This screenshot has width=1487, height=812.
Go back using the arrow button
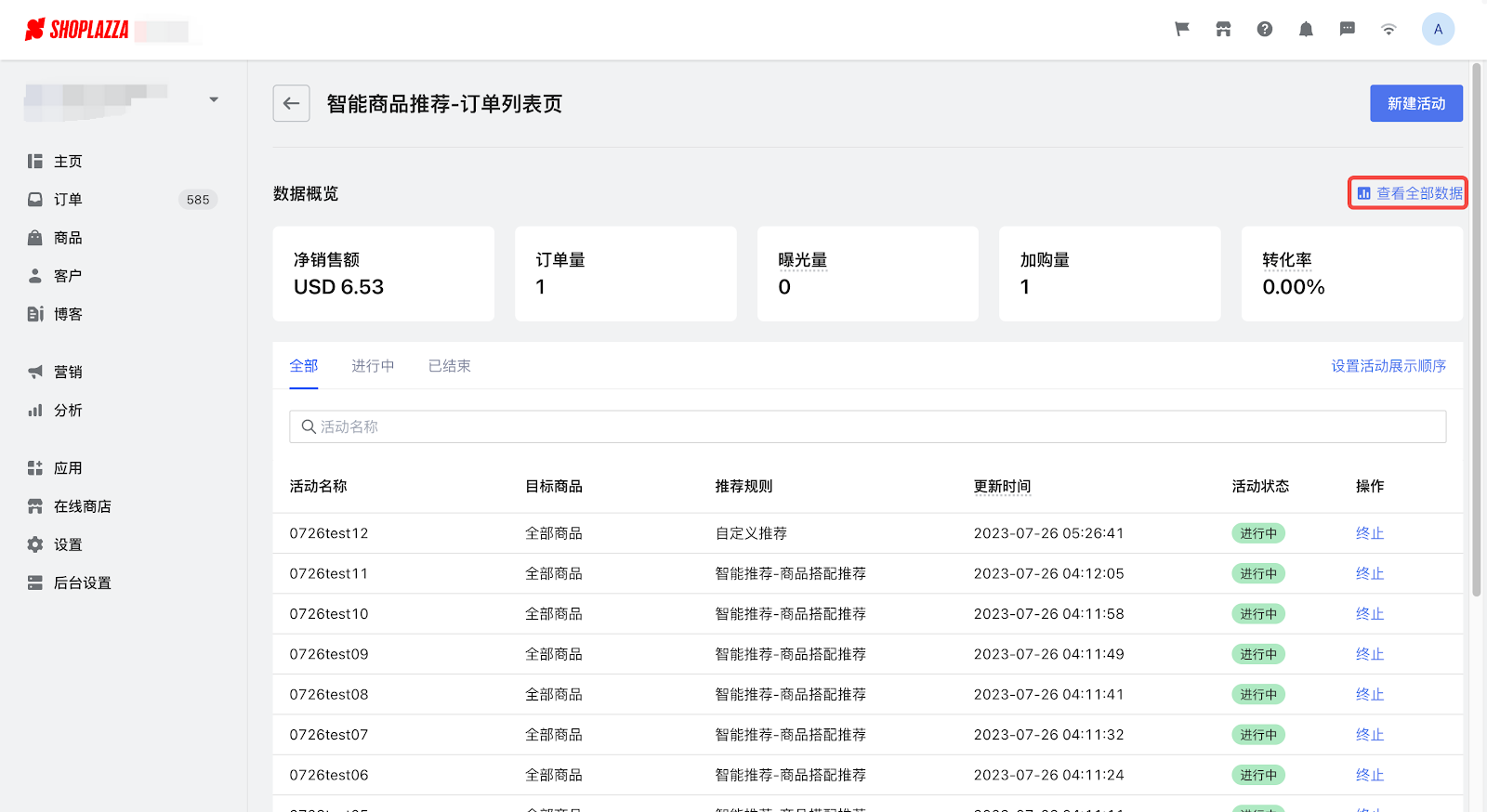291,103
